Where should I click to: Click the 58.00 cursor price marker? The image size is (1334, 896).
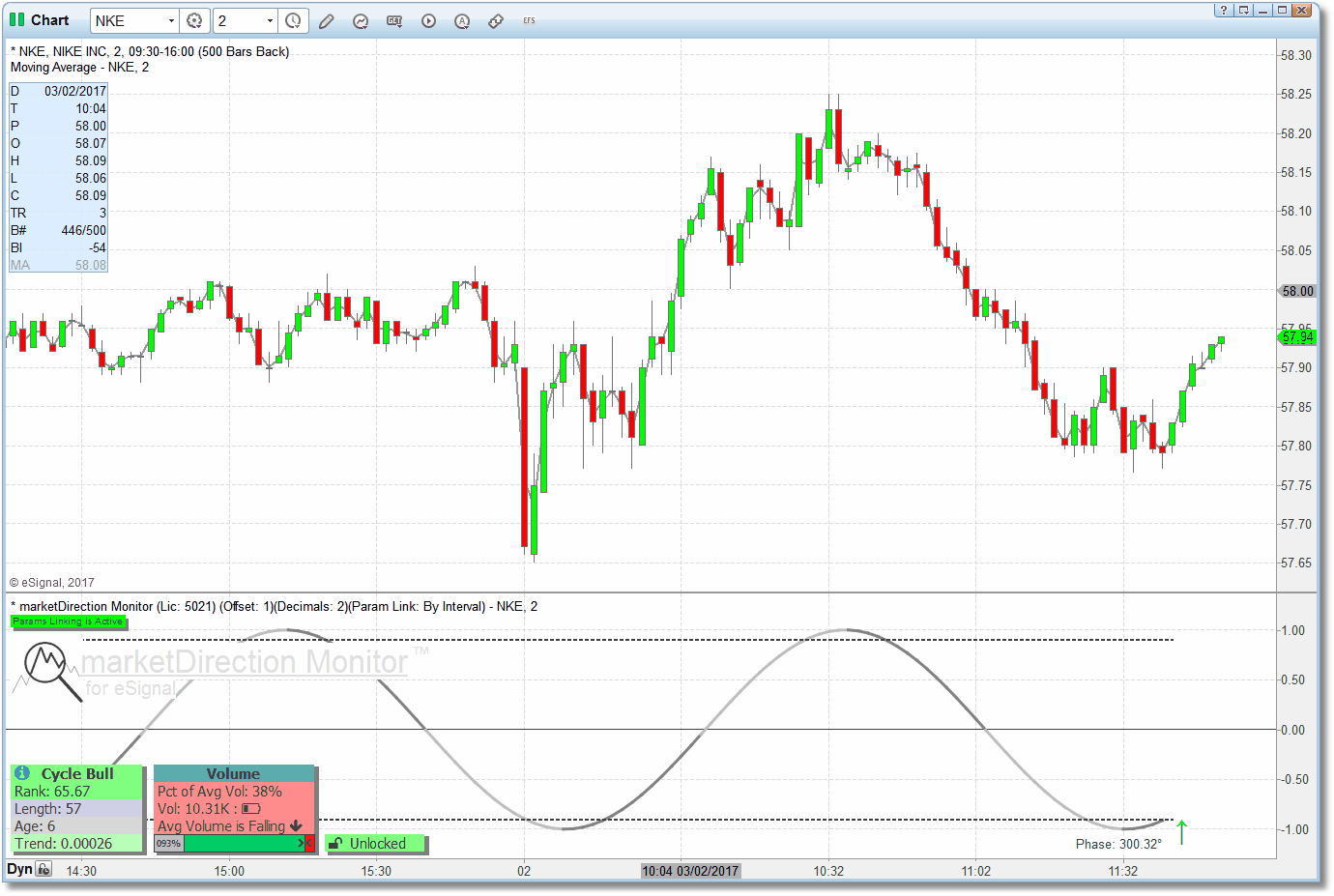point(1297,291)
